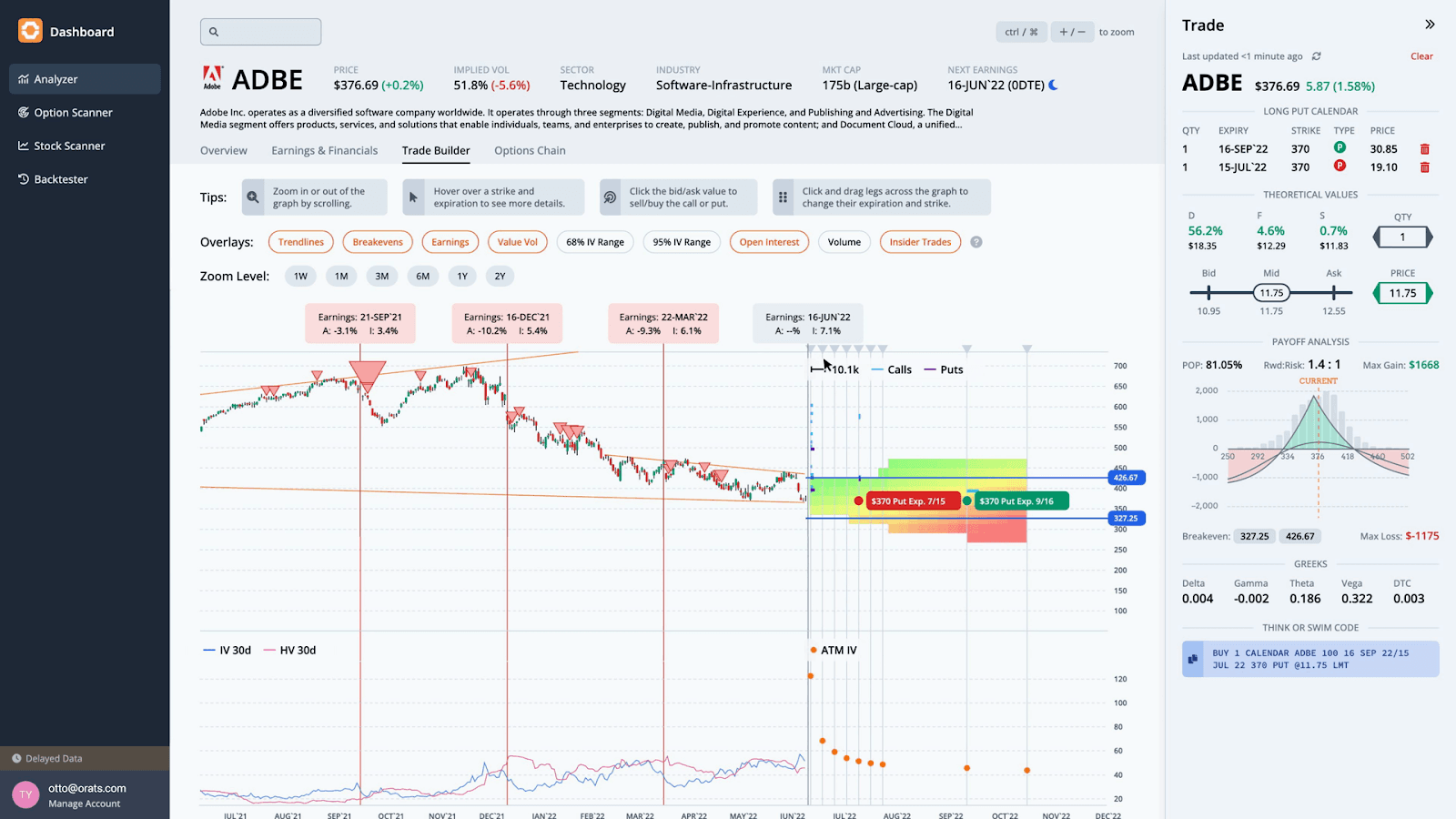
Task: Toggle the Earnings overlay
Action: (450, 242)
